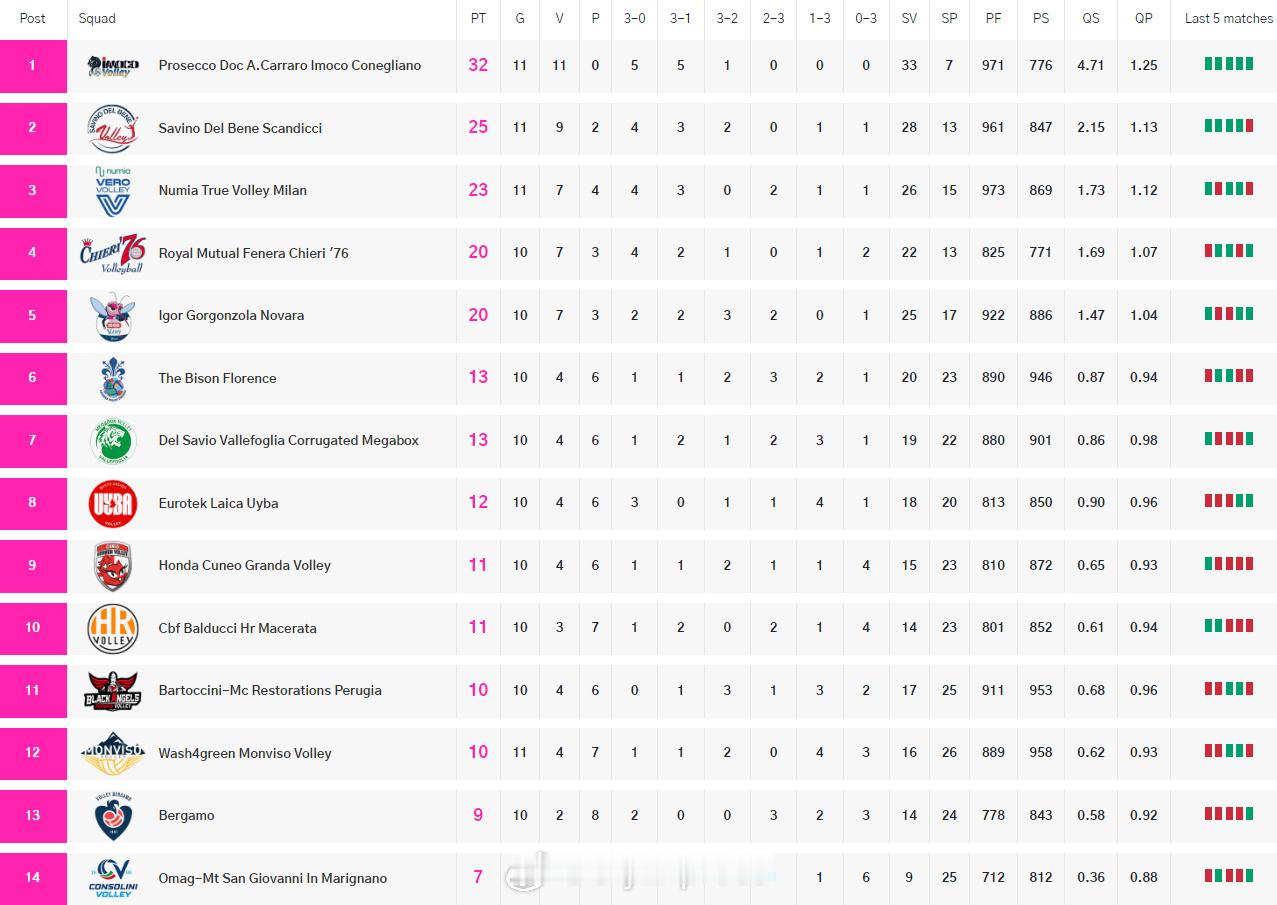Click the Squad column header
Viewport: 1277px width, 905px height.
97,18
